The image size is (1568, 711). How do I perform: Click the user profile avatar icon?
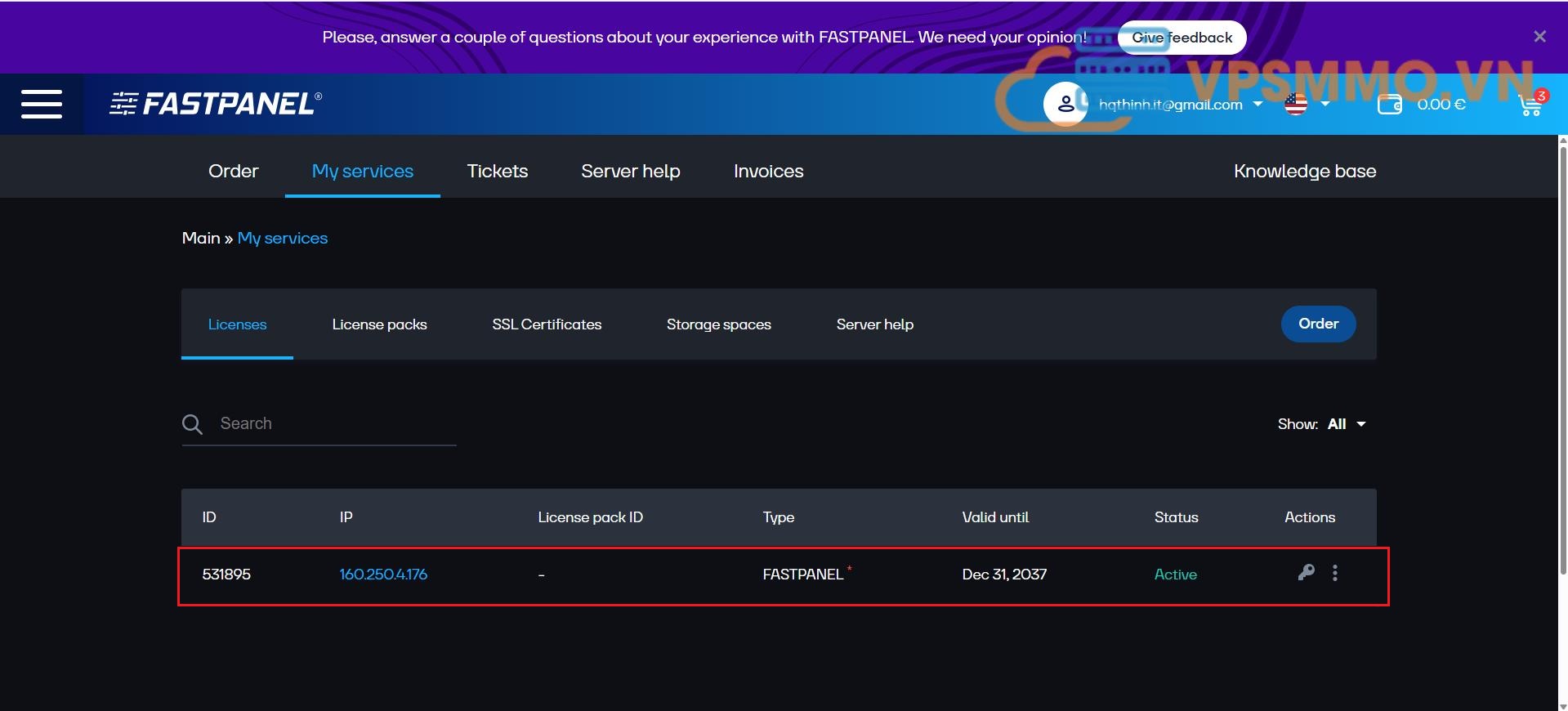[1065, 104]
